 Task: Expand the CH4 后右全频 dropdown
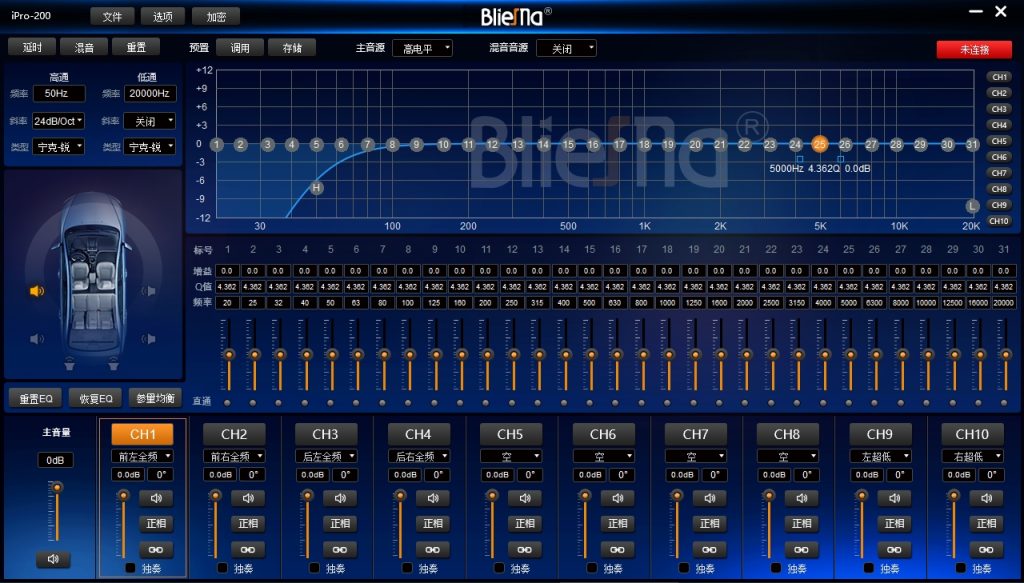[x=419, y=456]
